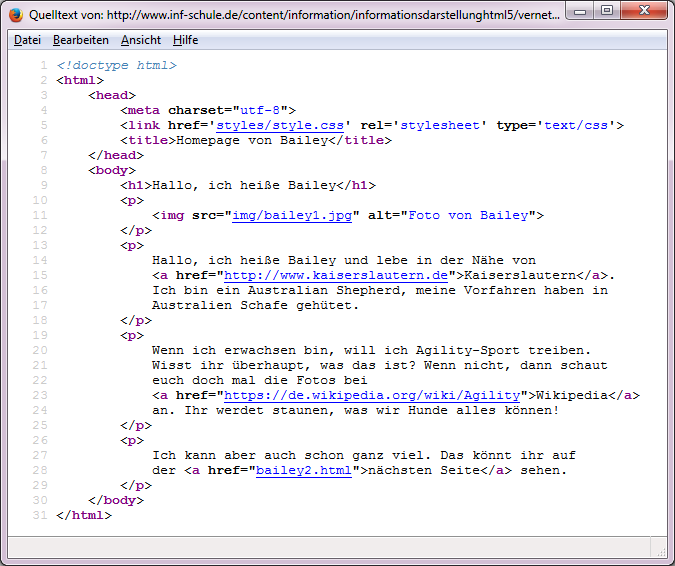Open the Datei menu

pos(27,40)
